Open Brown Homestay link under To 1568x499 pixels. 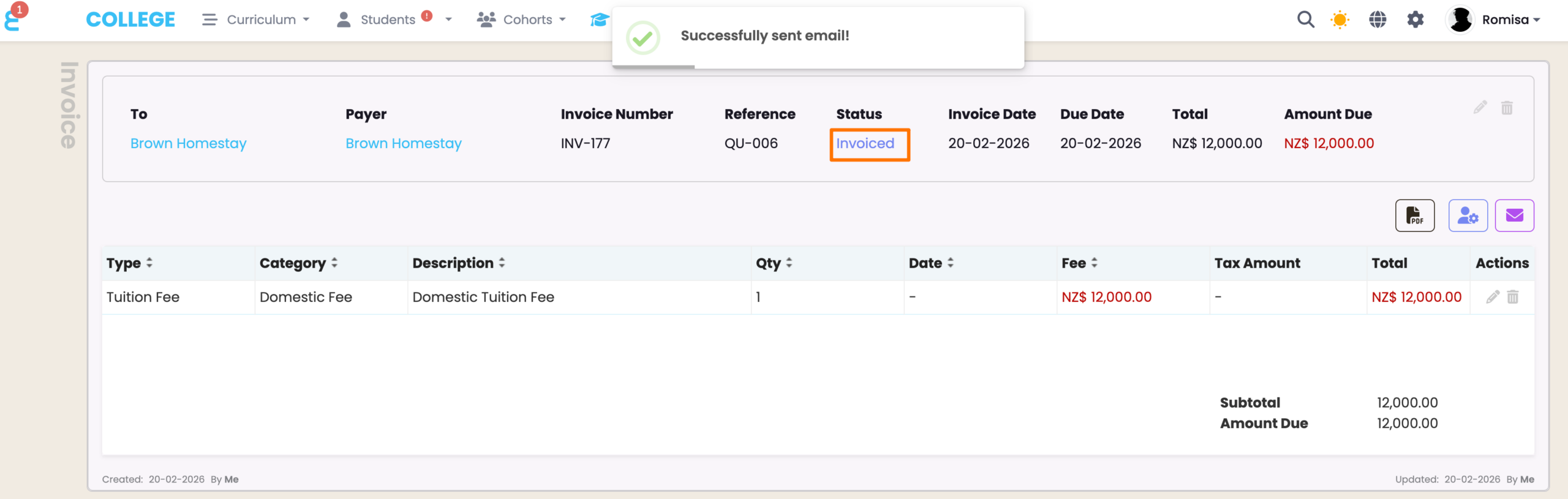(188, 143)
